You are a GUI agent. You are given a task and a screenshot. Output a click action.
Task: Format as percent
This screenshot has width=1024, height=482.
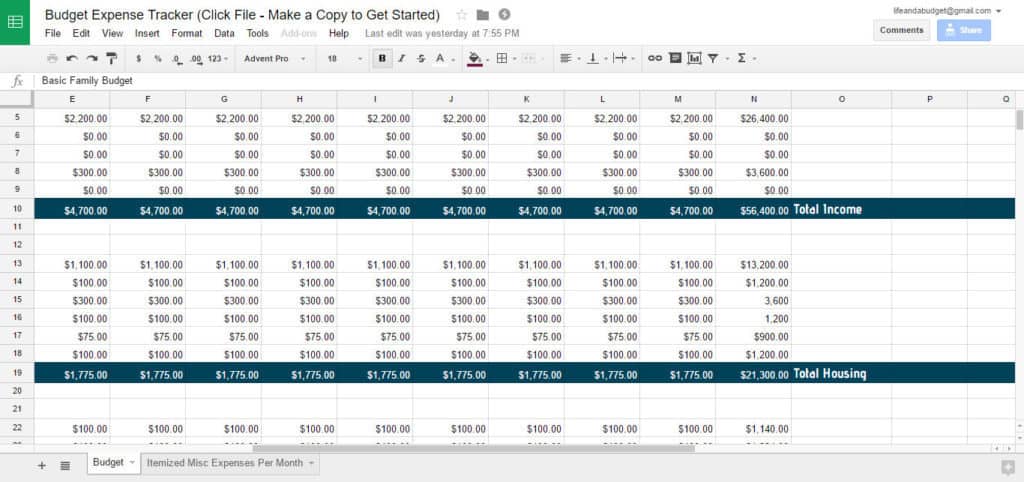(x=157, y=59)
